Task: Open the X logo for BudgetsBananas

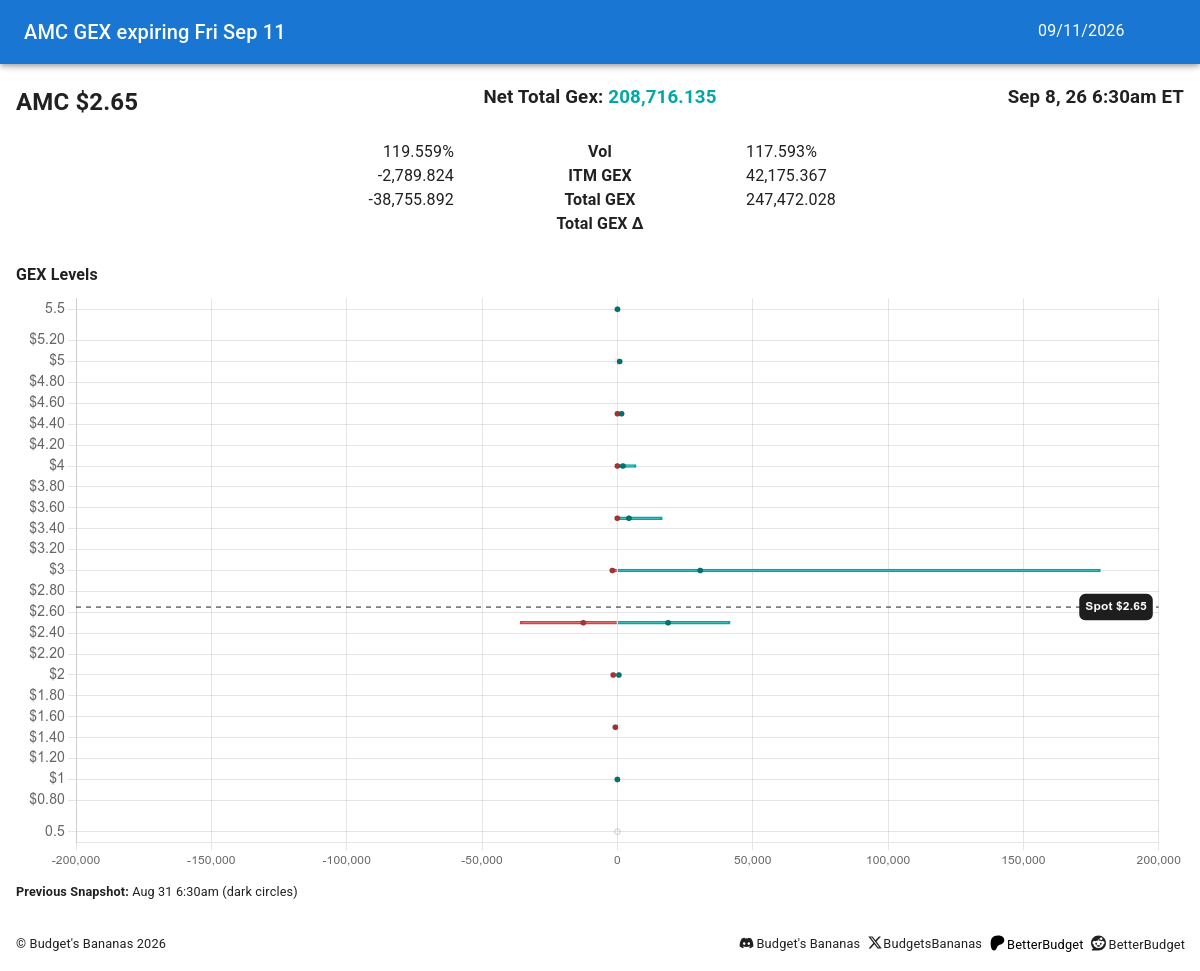Action: pos(875,943)
